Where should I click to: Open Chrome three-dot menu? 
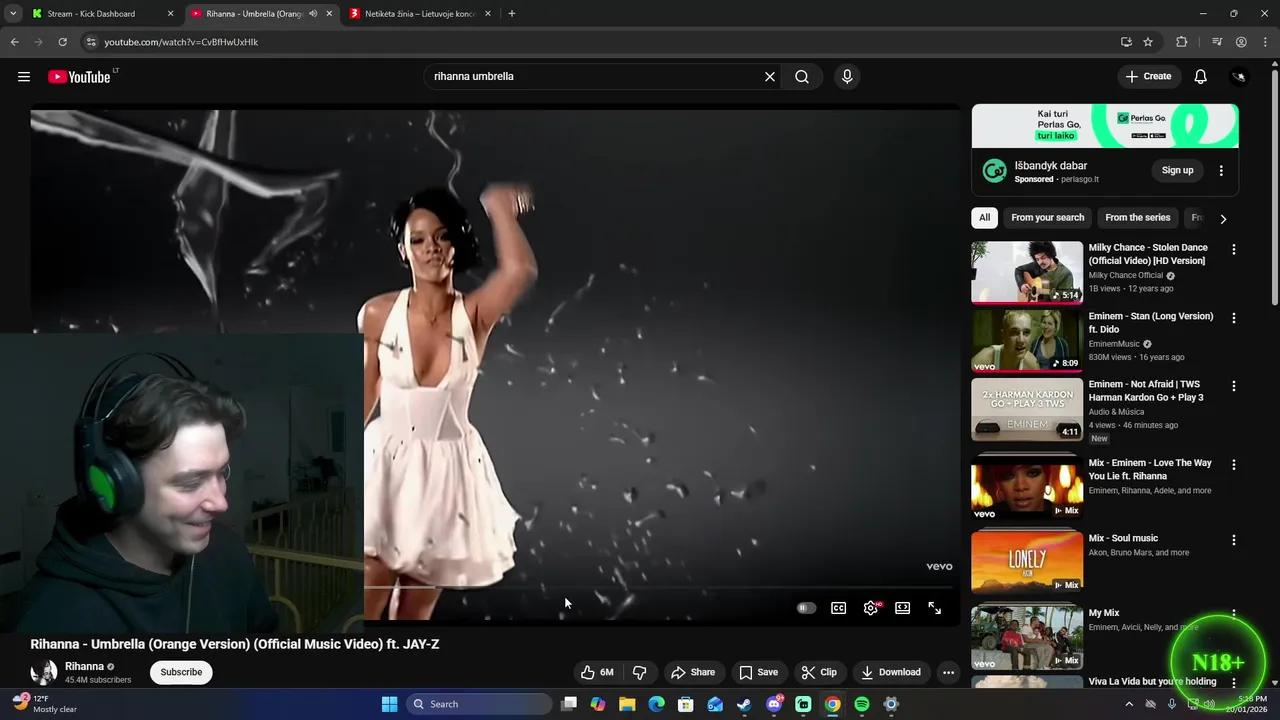pyautogui.click(x=1265, y=42)
